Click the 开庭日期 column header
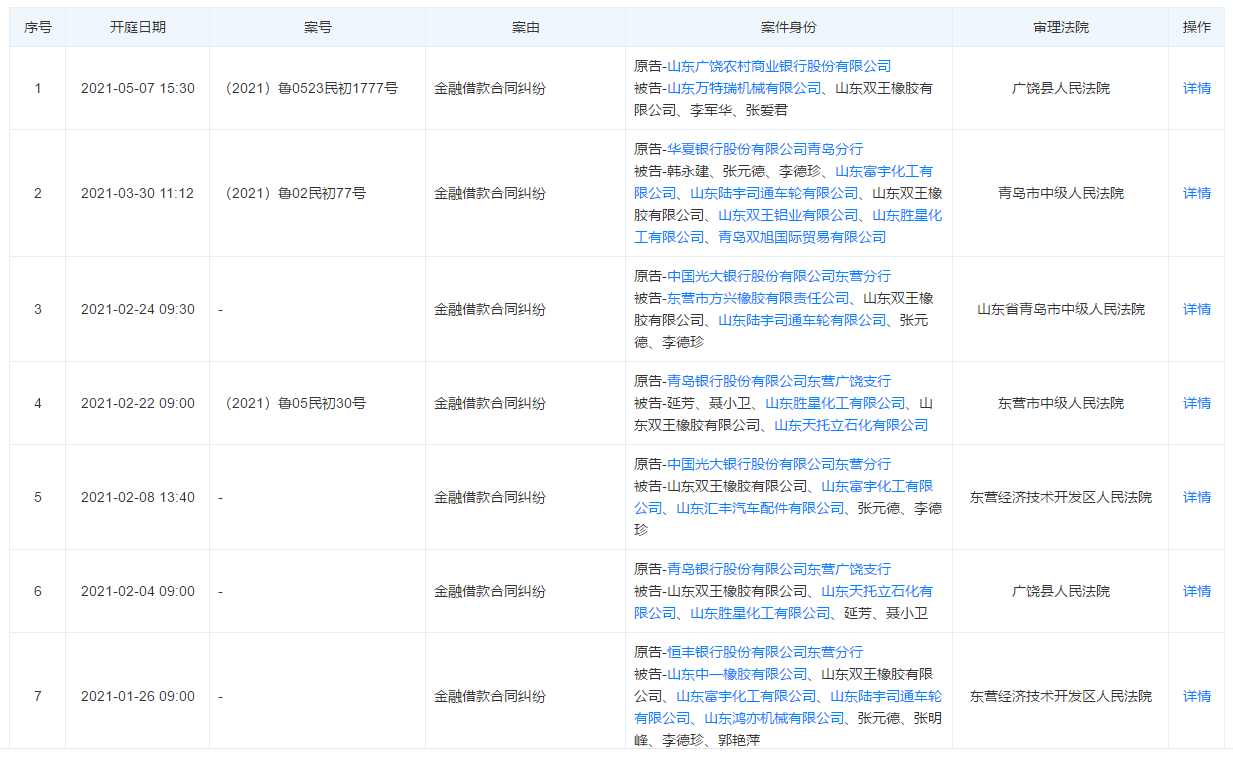The width and height of the screenshot is (1233, 759). tap(138, 27)
